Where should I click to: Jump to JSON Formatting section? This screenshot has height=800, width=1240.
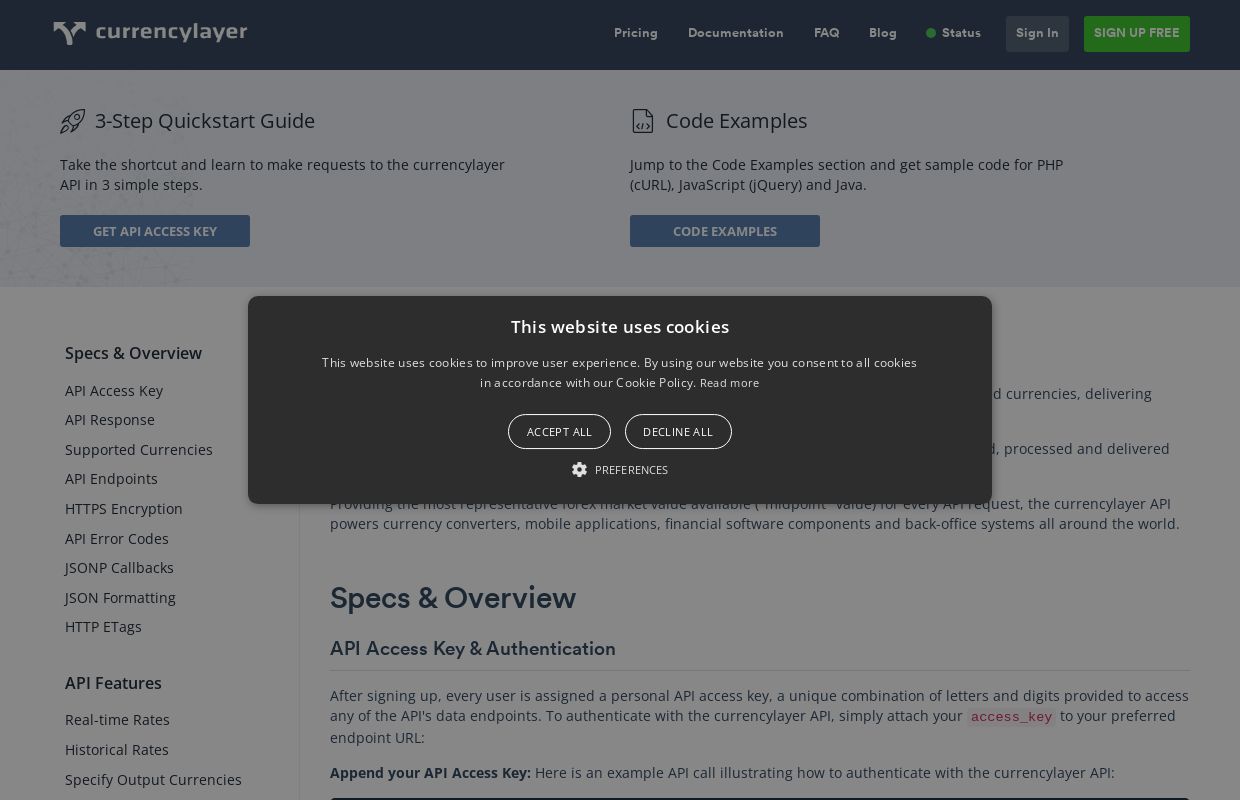tap(120, 598)
